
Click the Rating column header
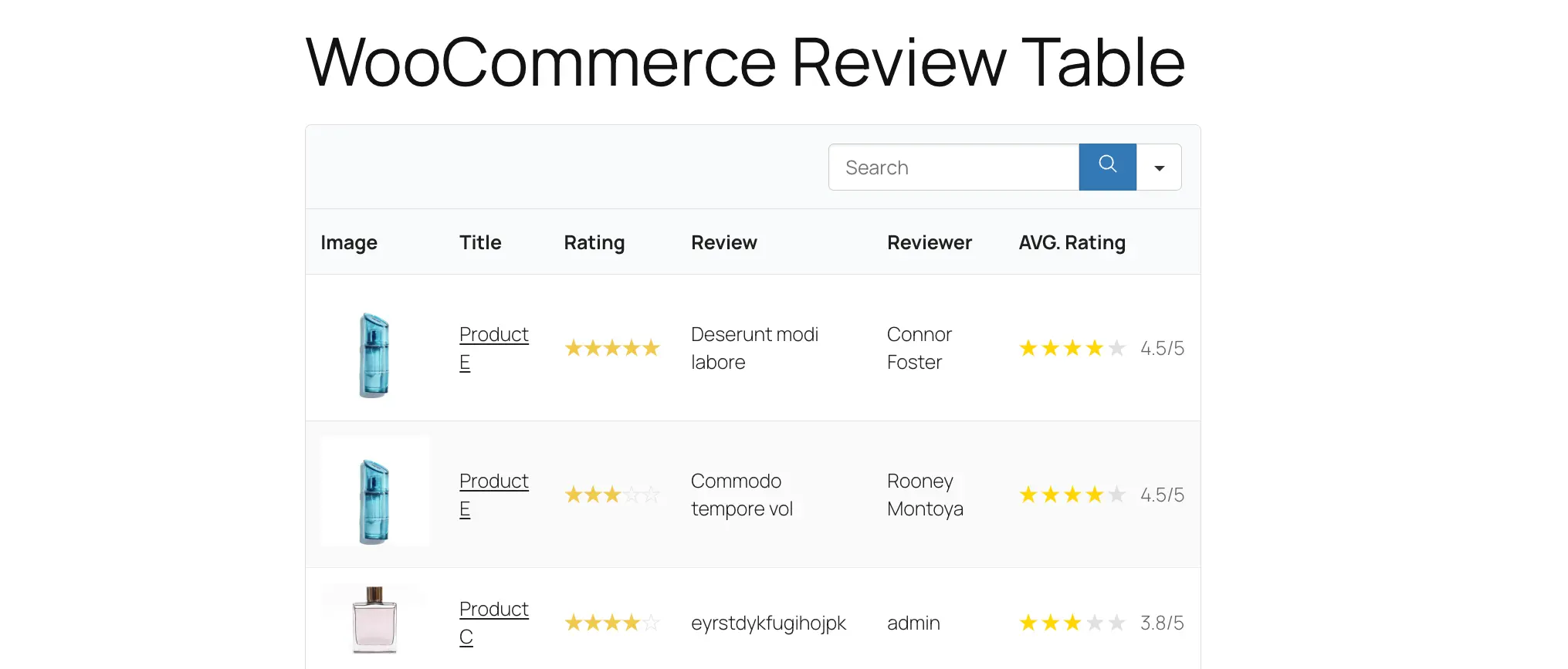coord(594,242)
